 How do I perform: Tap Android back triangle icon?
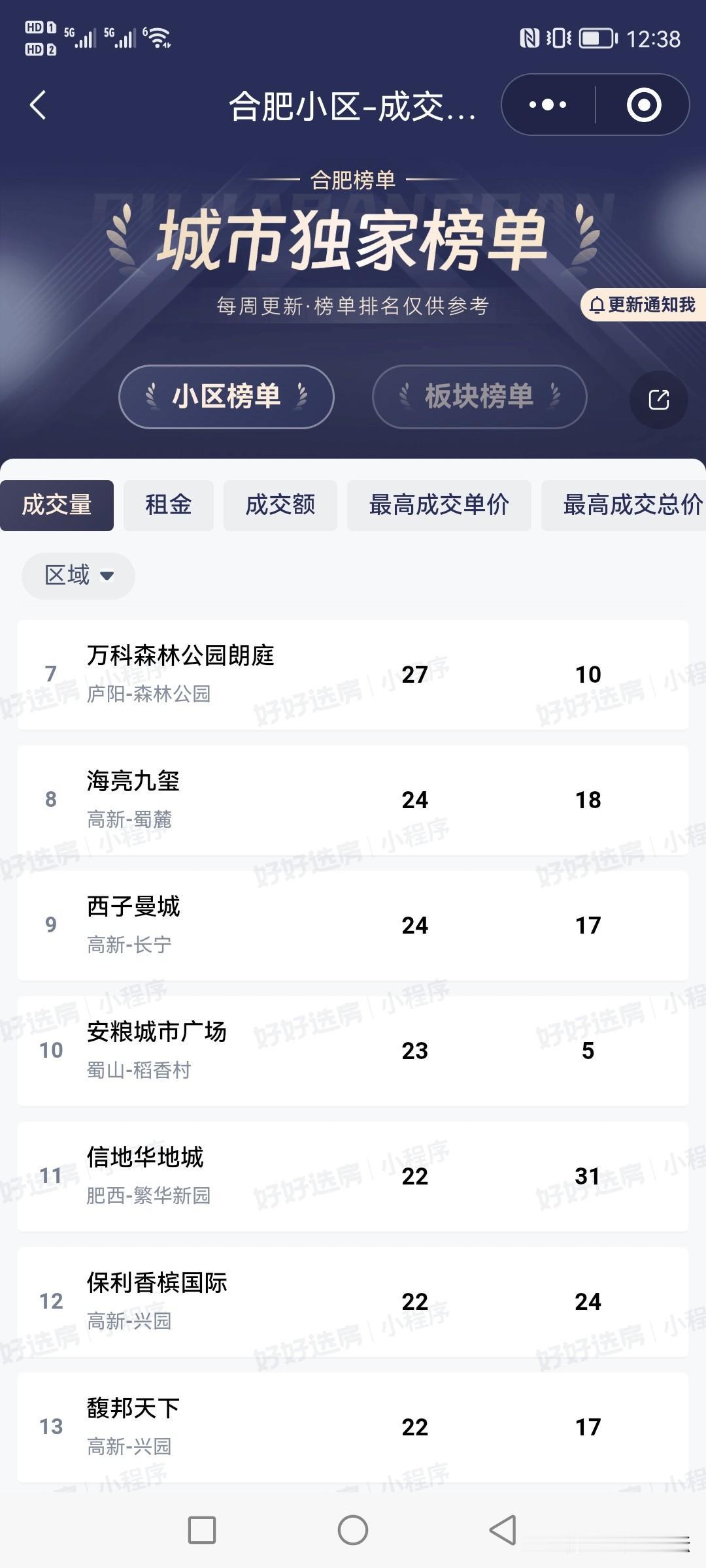coord(503,1530)
